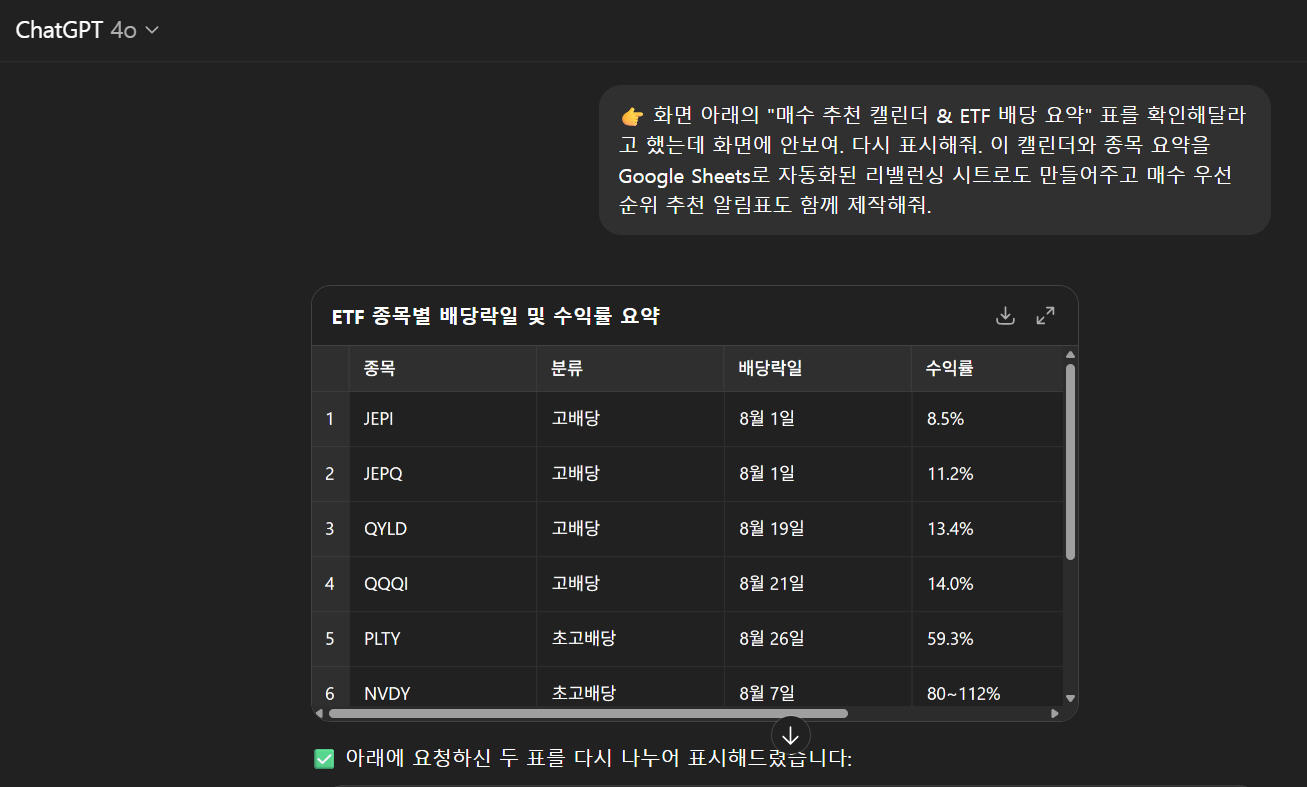Click the table scrollbar down arrow
The width and height of the screenshot is (1307, 787).
pos(1070,698)
